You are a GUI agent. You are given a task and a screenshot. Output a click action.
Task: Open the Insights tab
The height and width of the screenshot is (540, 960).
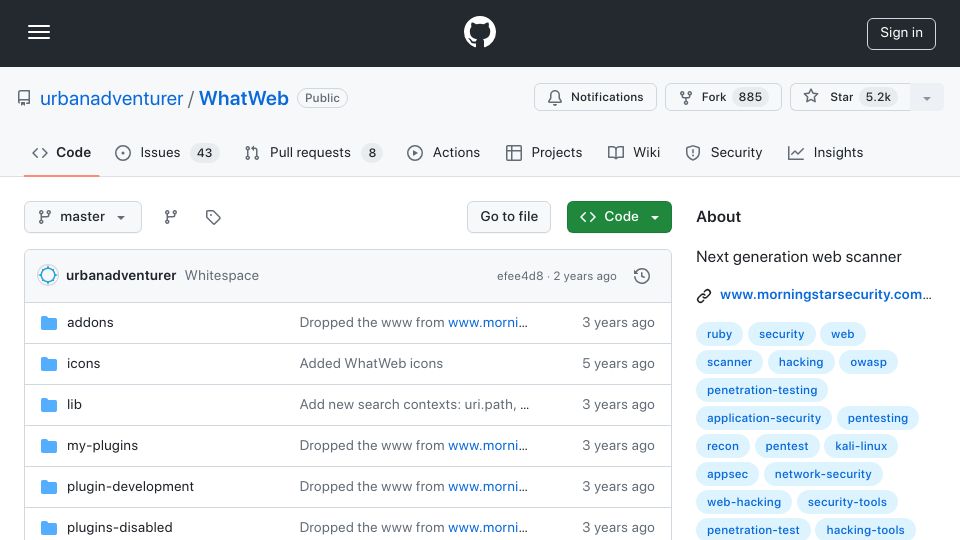[825, 152]
